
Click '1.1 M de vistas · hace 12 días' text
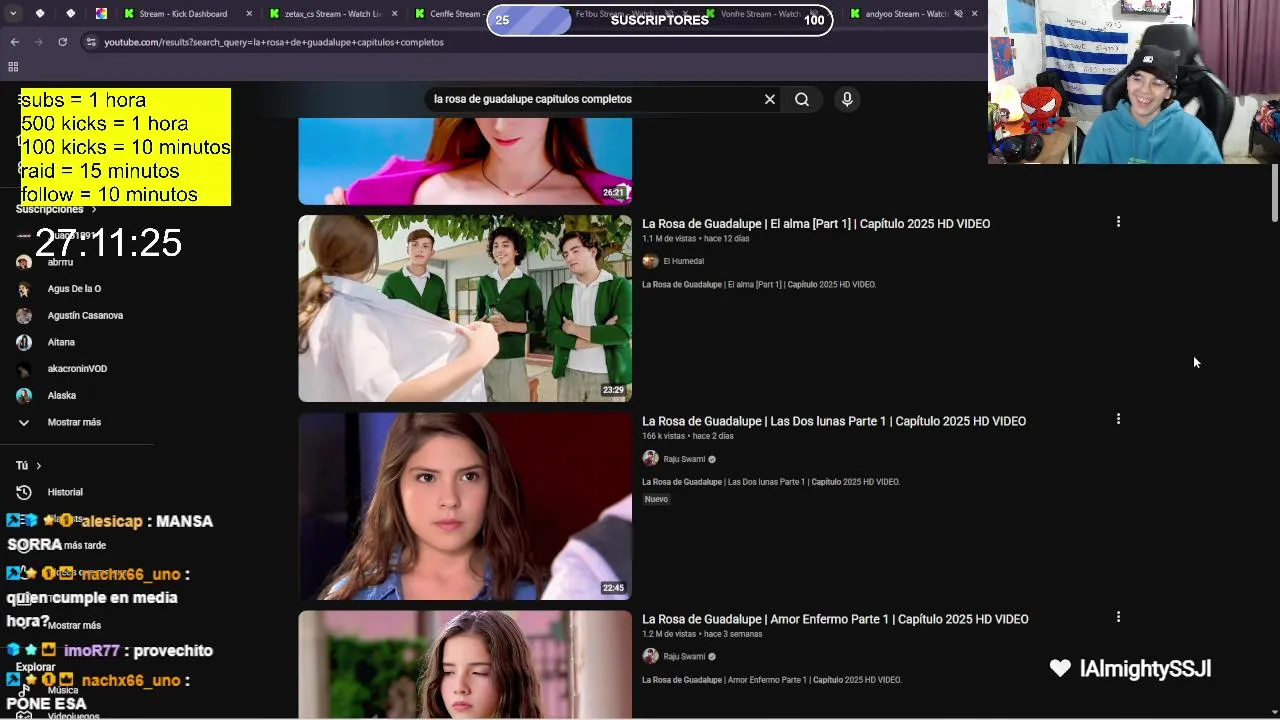pos(695,239)
